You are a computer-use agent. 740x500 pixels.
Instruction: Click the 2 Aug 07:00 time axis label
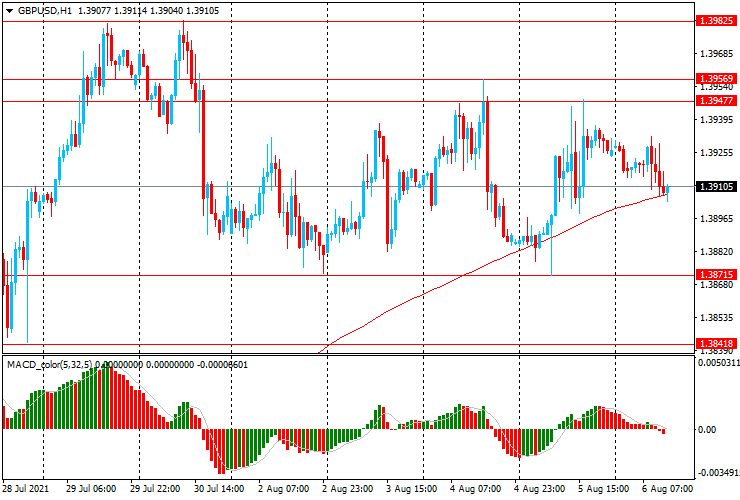click(284, 489)
